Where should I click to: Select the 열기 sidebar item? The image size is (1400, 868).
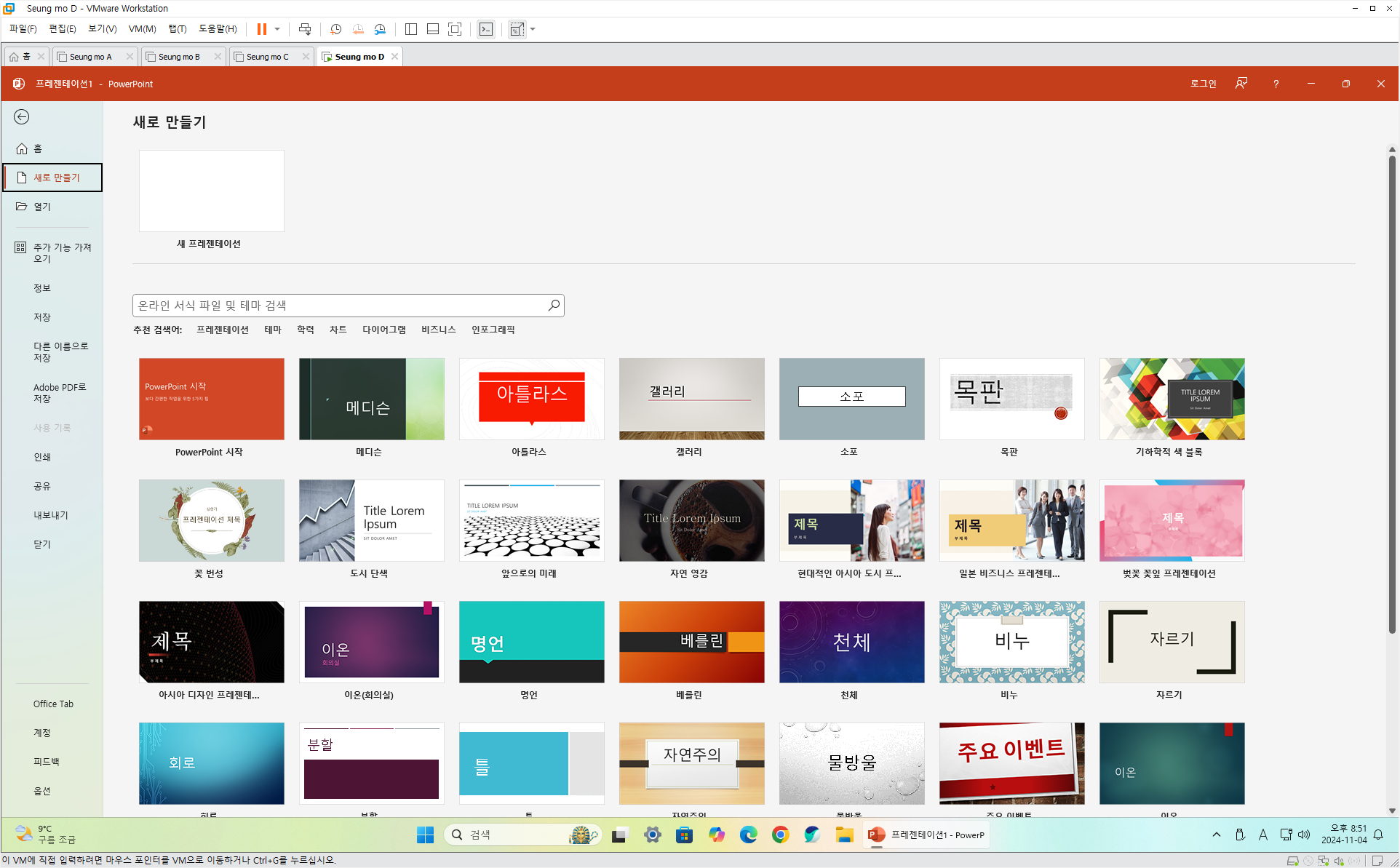coord(42,207)
